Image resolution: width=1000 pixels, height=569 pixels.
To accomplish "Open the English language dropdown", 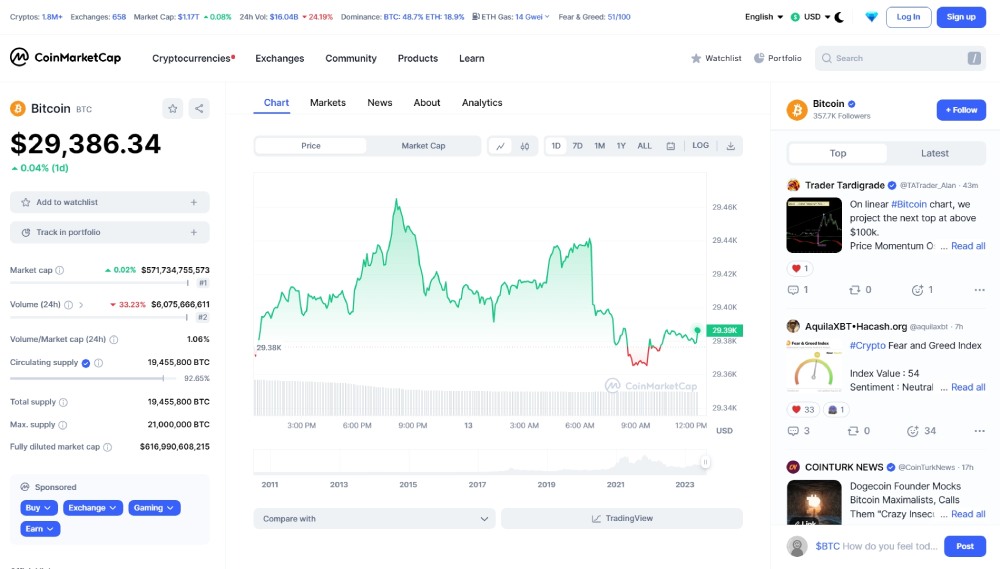I will 764,17.
